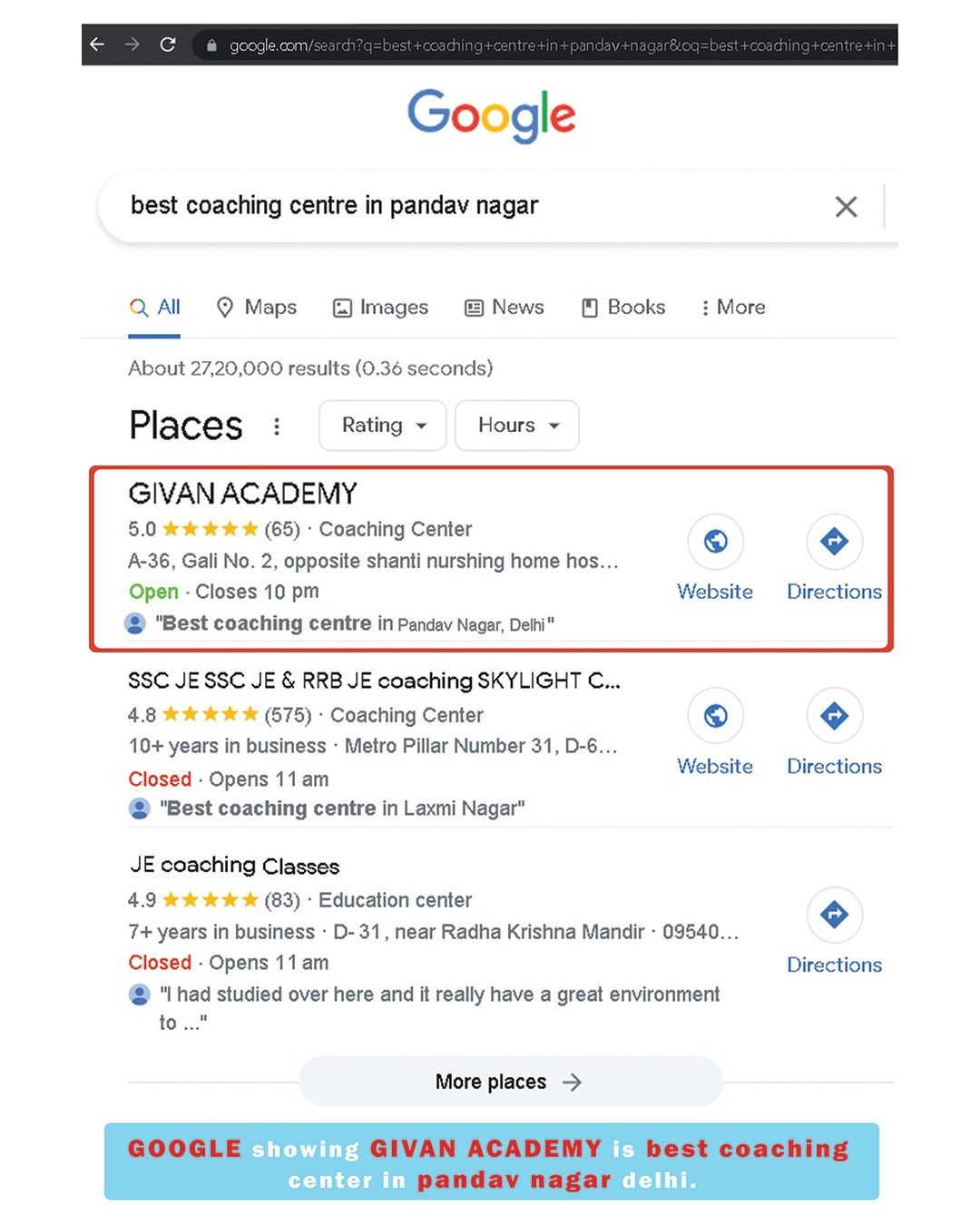Open SKYLIGHT coaching Website globe icon

[715, 716]
